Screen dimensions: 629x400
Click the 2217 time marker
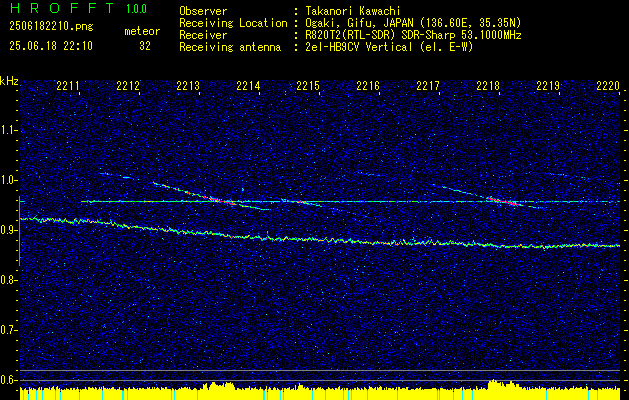[428, 85]
